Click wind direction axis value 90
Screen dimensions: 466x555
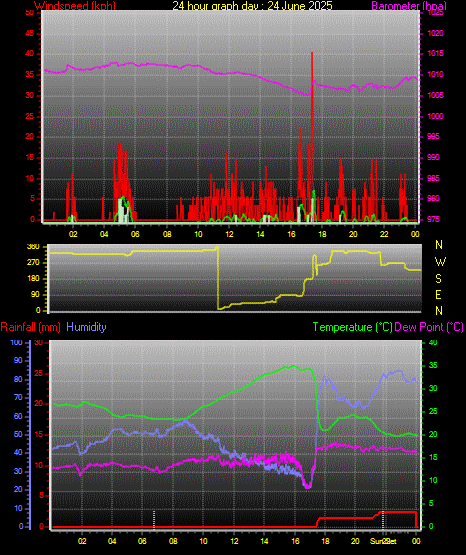pyautogui.click(x=35, y=295)
